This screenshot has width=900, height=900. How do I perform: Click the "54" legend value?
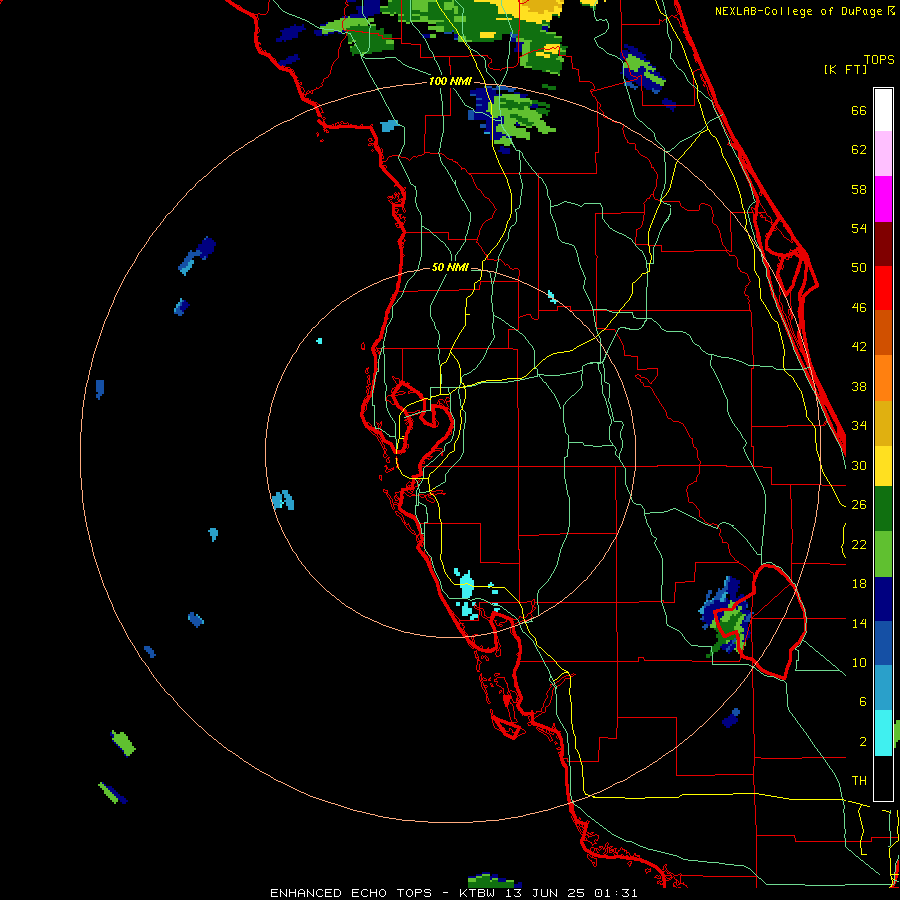[x=859, y=228]
